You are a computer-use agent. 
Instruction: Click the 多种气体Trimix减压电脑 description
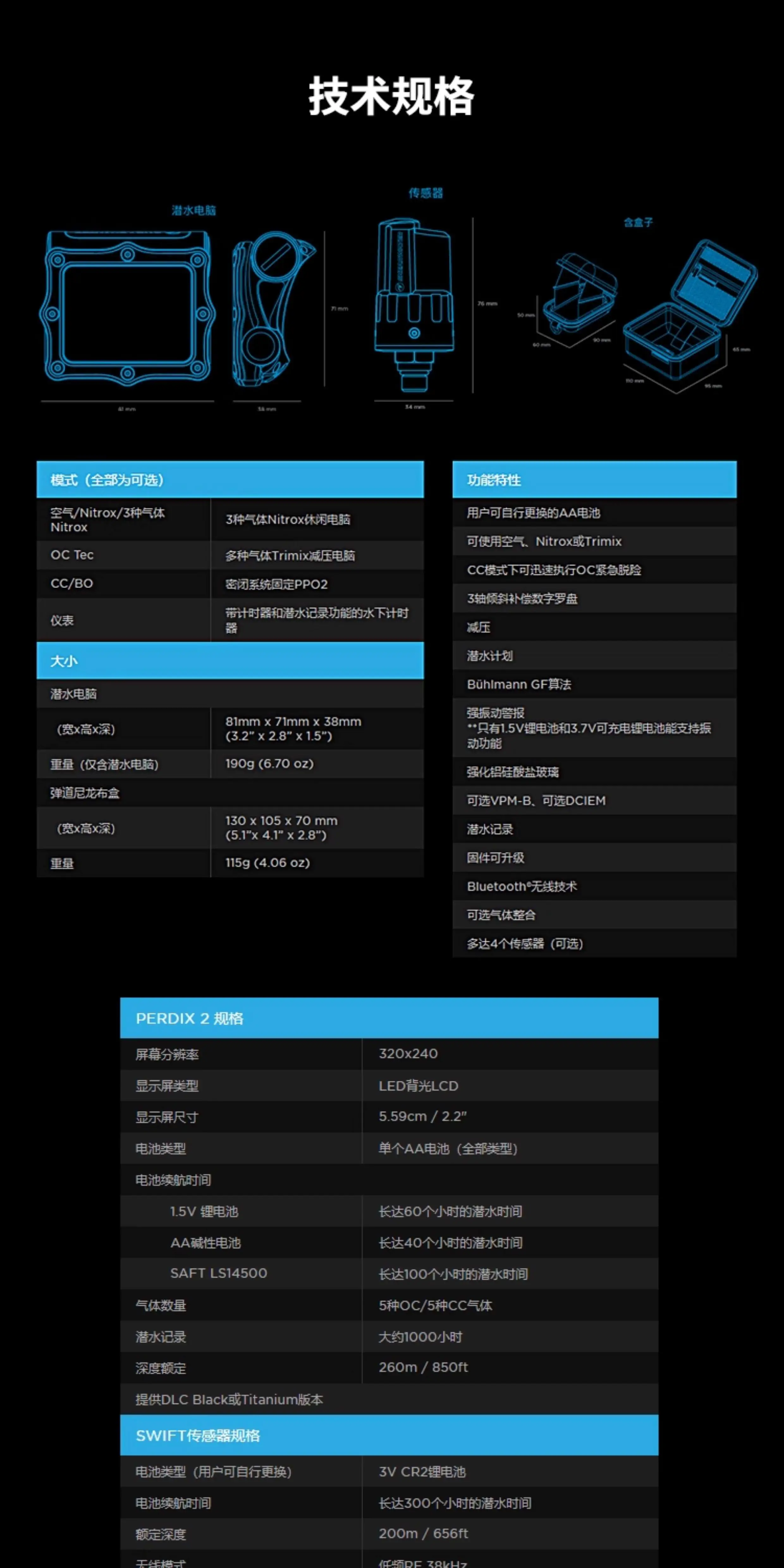[x=290, y=556]
